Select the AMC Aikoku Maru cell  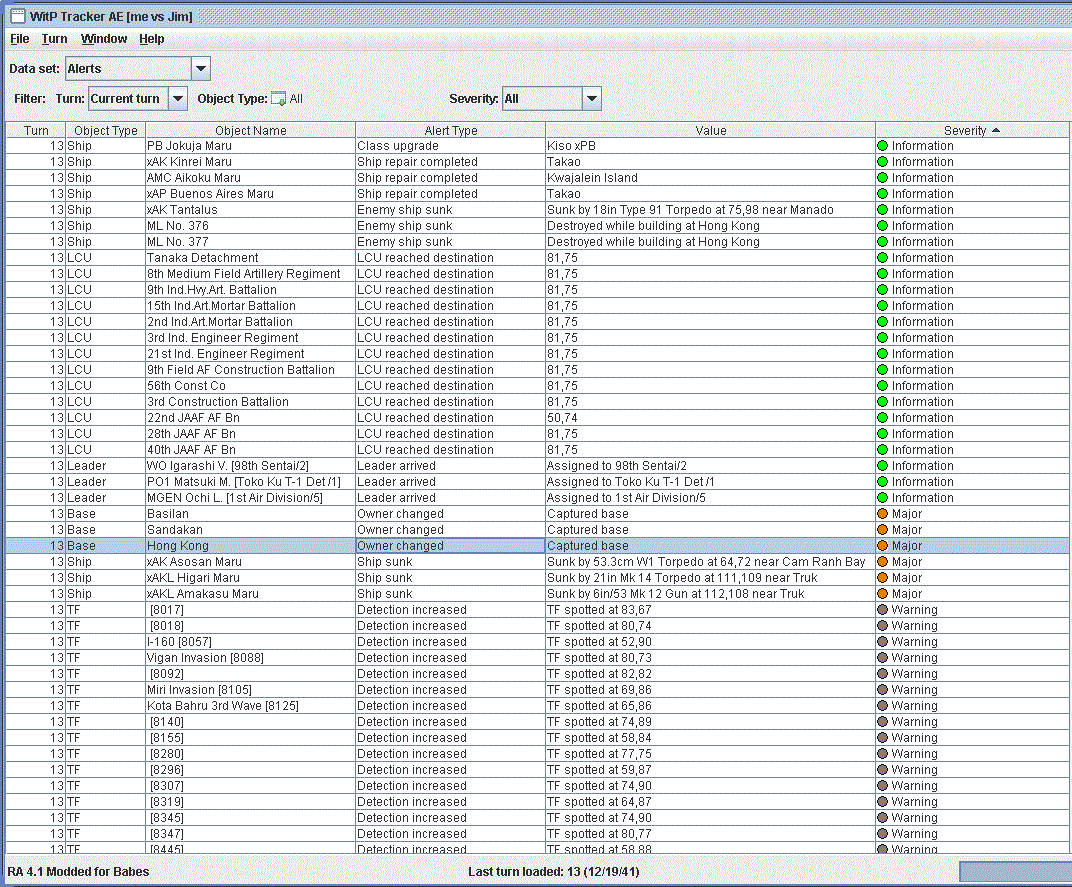pyautogui.click(x=250, y=178)
